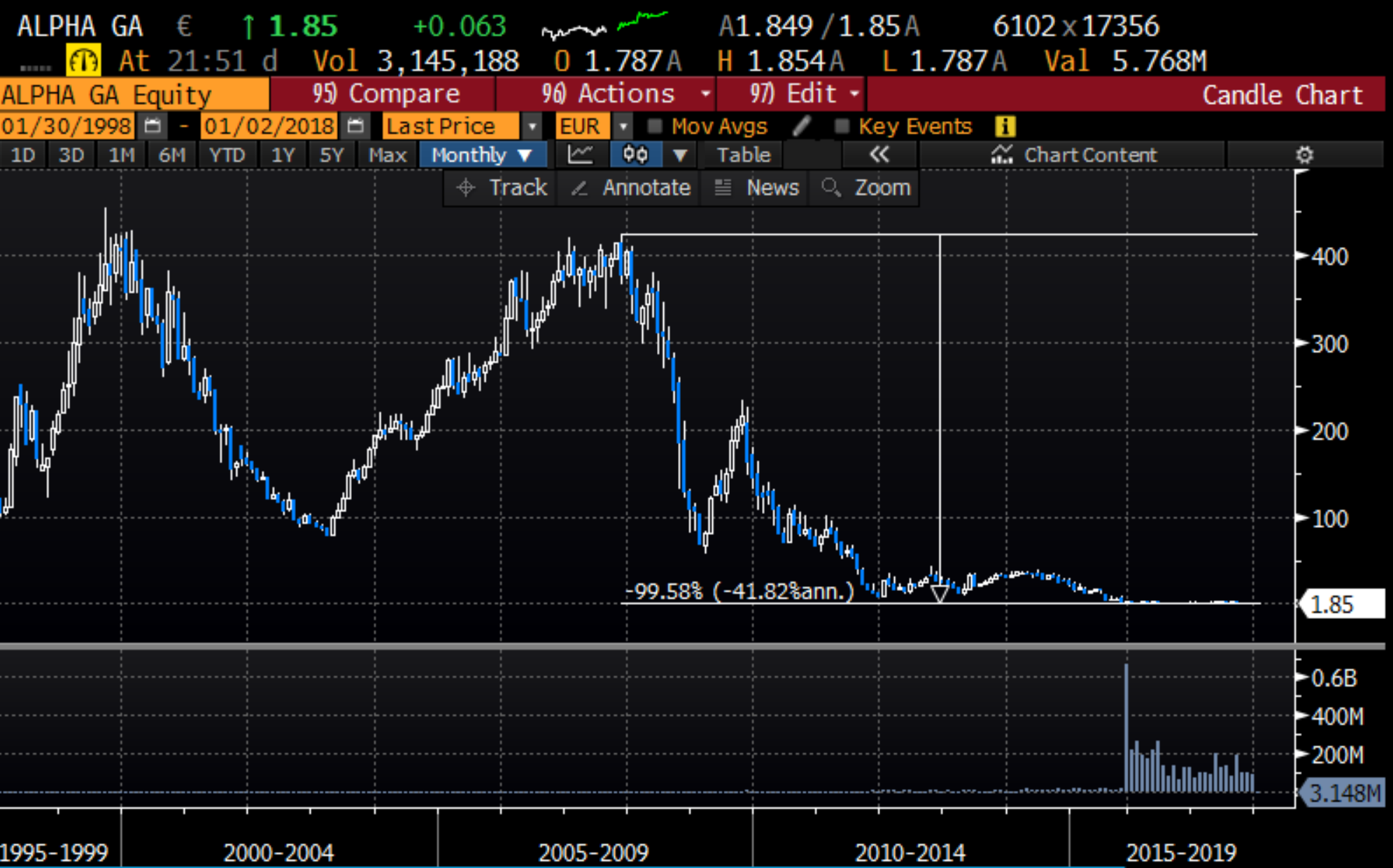Image resolution: width=1393 pixels, height=868 pixels.
Task: Select the candlestick chart type icon
Action: [x=635, y=155]
